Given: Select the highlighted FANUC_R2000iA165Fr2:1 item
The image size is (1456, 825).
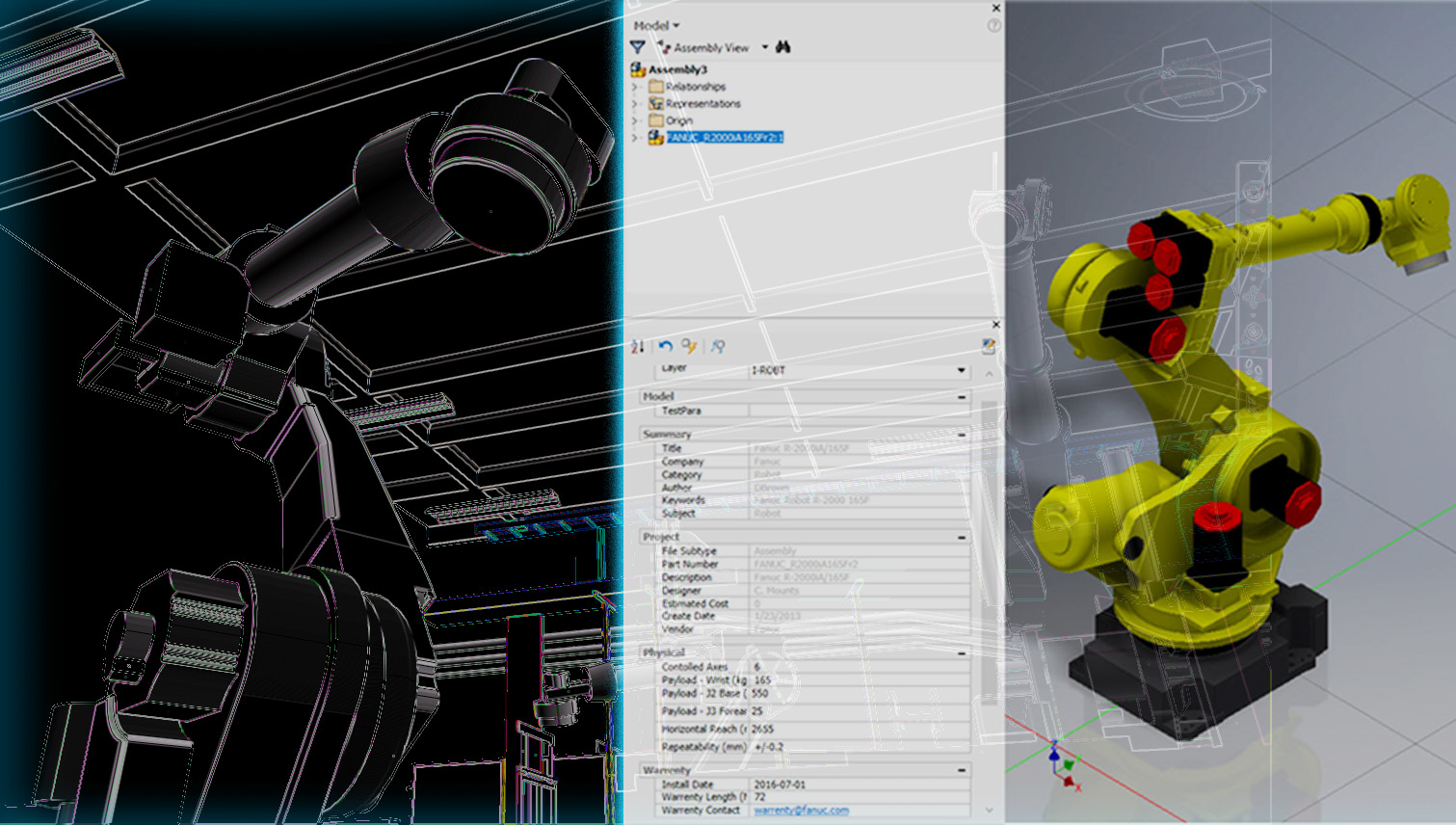Looking at the screenshot, I should point(725,138).
